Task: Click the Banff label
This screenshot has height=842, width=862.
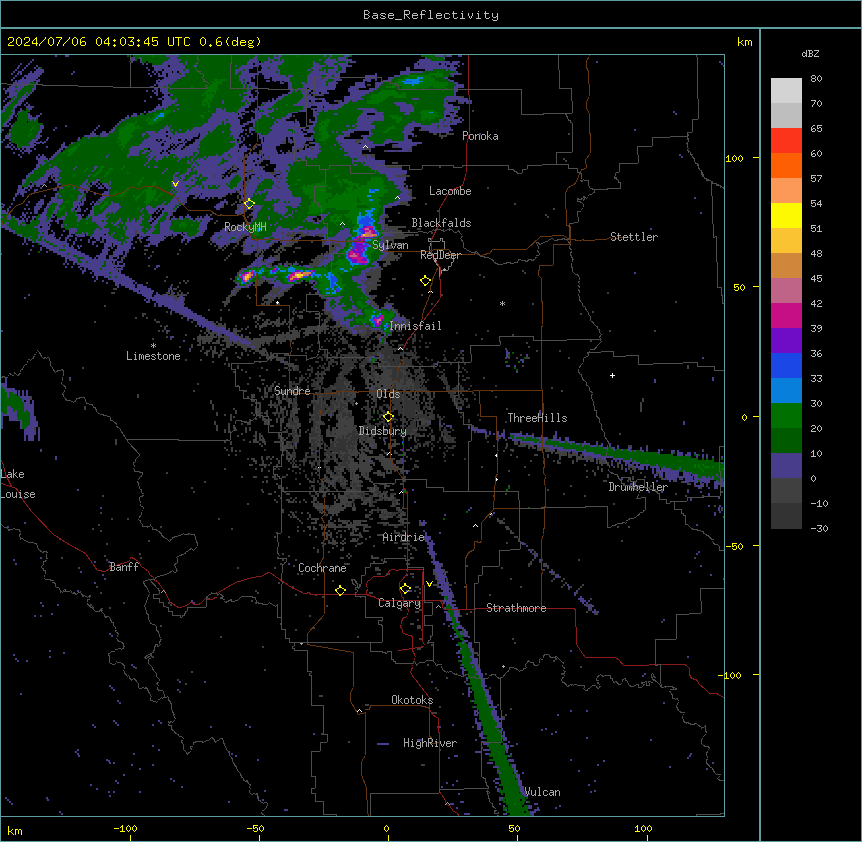Action: [124, 567]
